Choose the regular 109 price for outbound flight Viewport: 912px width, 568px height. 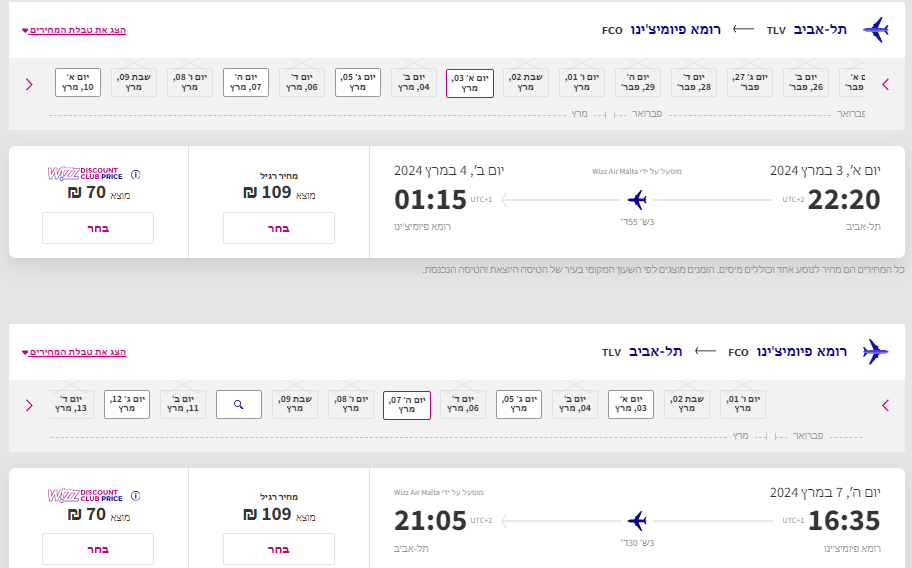[279, 228]
